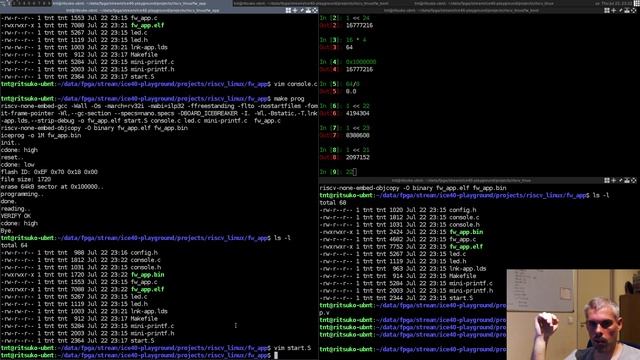Click 'total 64' in the left pane
This screenshot has height=360, width=640.
14,245
